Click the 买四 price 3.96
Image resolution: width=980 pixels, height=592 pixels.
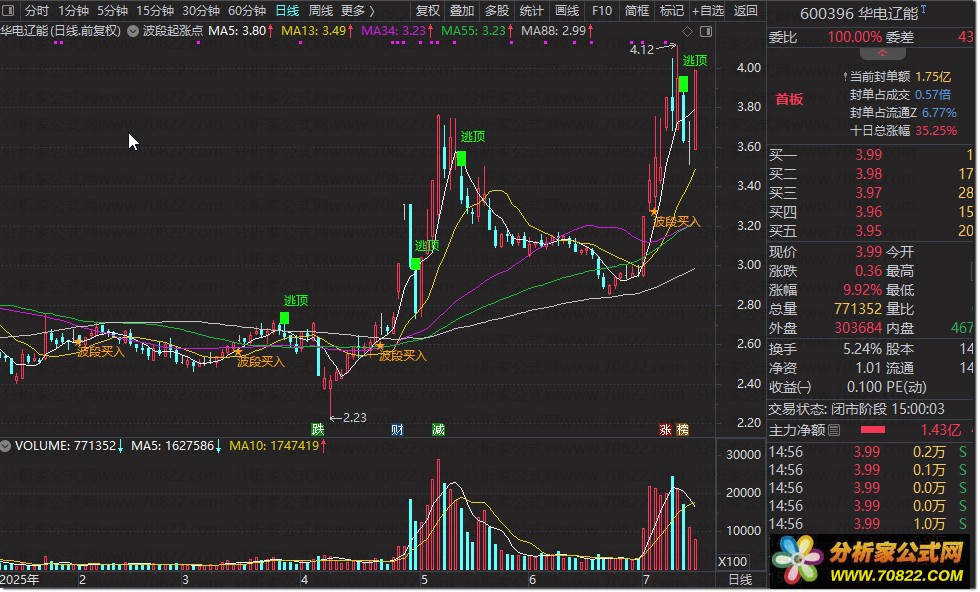869,212
